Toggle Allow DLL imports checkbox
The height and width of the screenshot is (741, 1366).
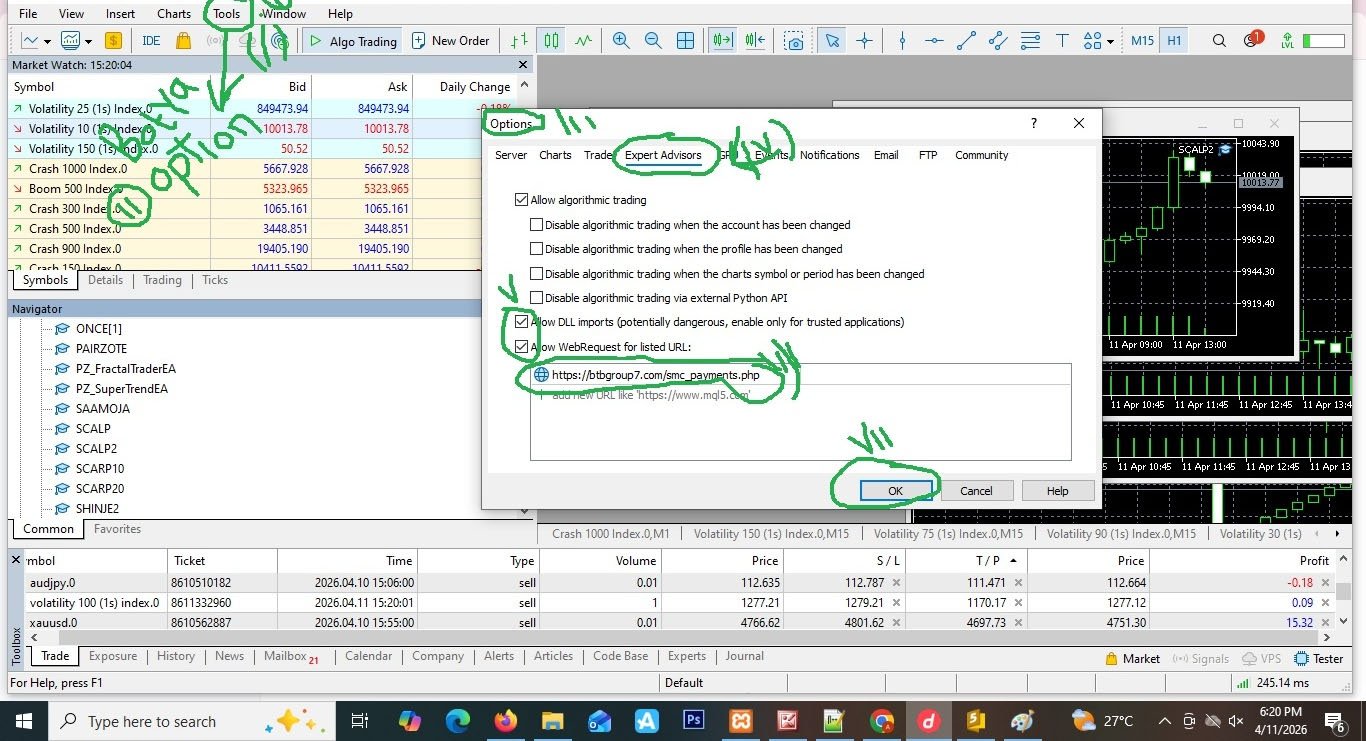coord(521,322)
